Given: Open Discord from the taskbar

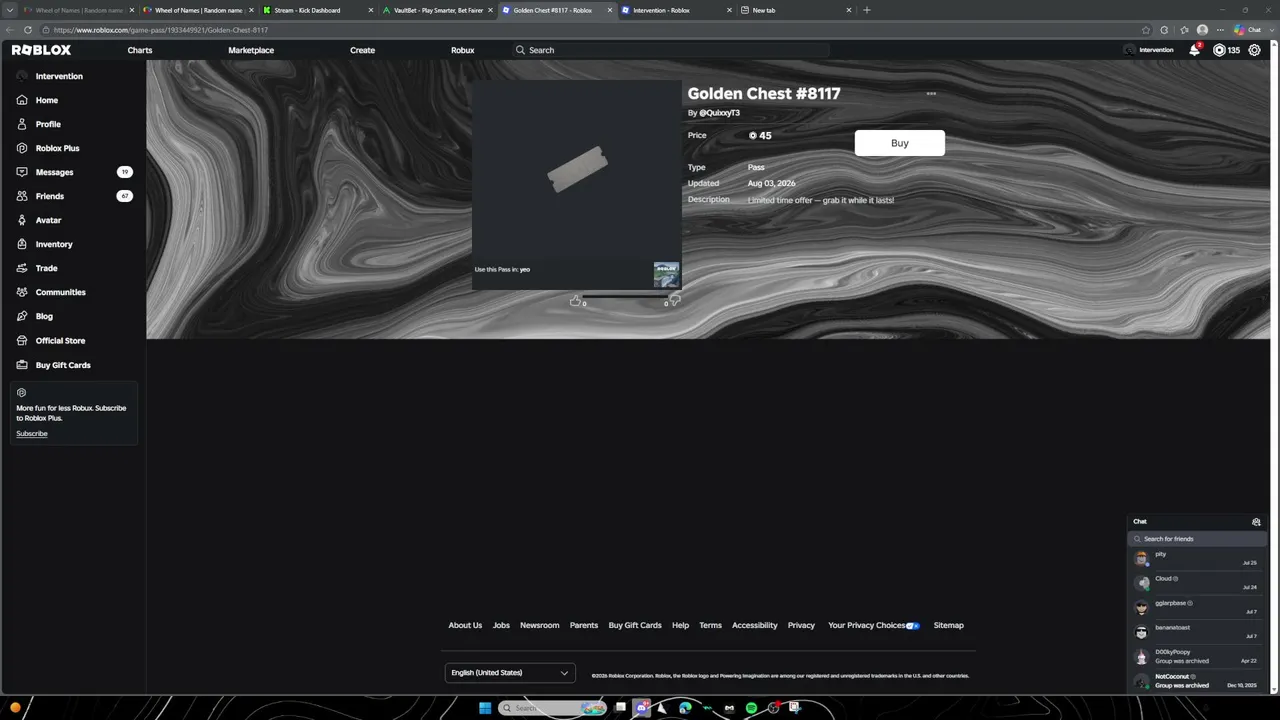Looking at the screenshot, I should [642, 708].
